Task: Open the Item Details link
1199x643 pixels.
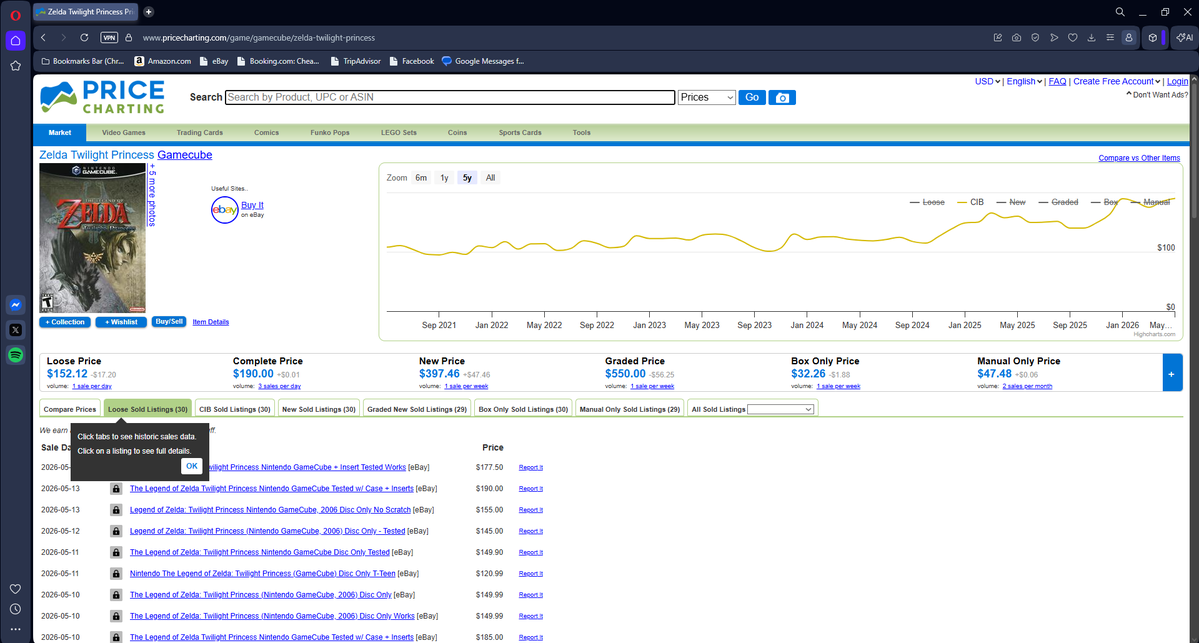Action: coord(210,322)
